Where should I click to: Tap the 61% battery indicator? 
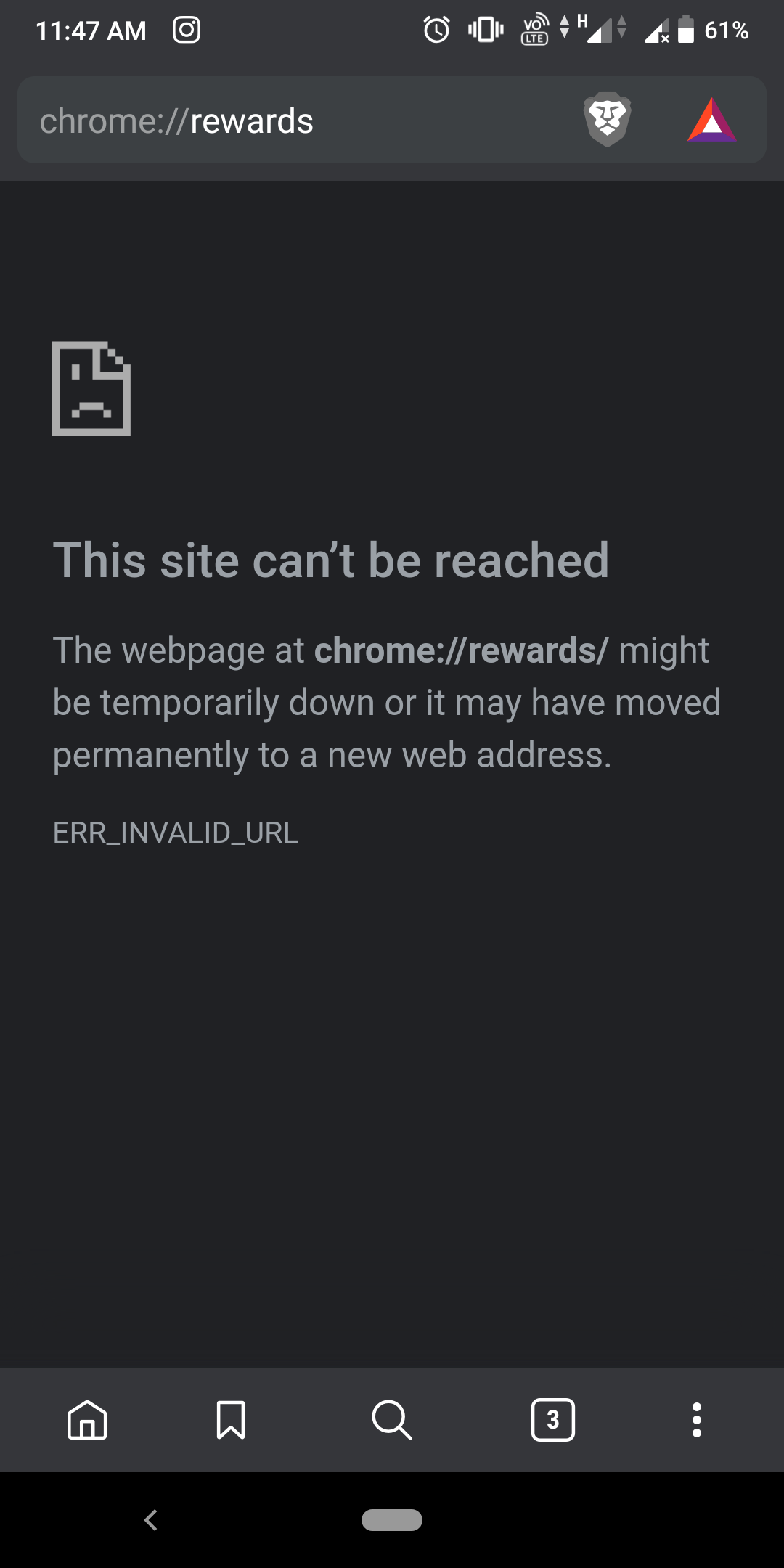click(713, 30)
